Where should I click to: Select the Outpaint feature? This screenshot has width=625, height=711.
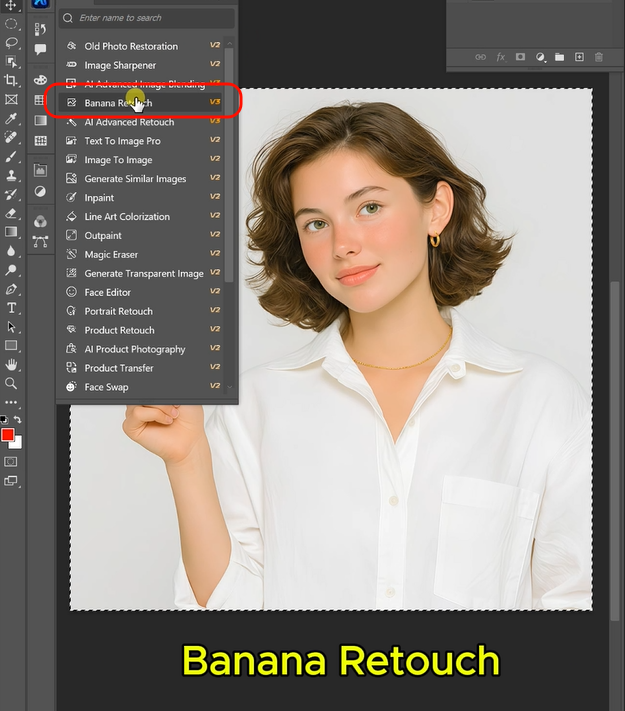[x=143, y=236]
